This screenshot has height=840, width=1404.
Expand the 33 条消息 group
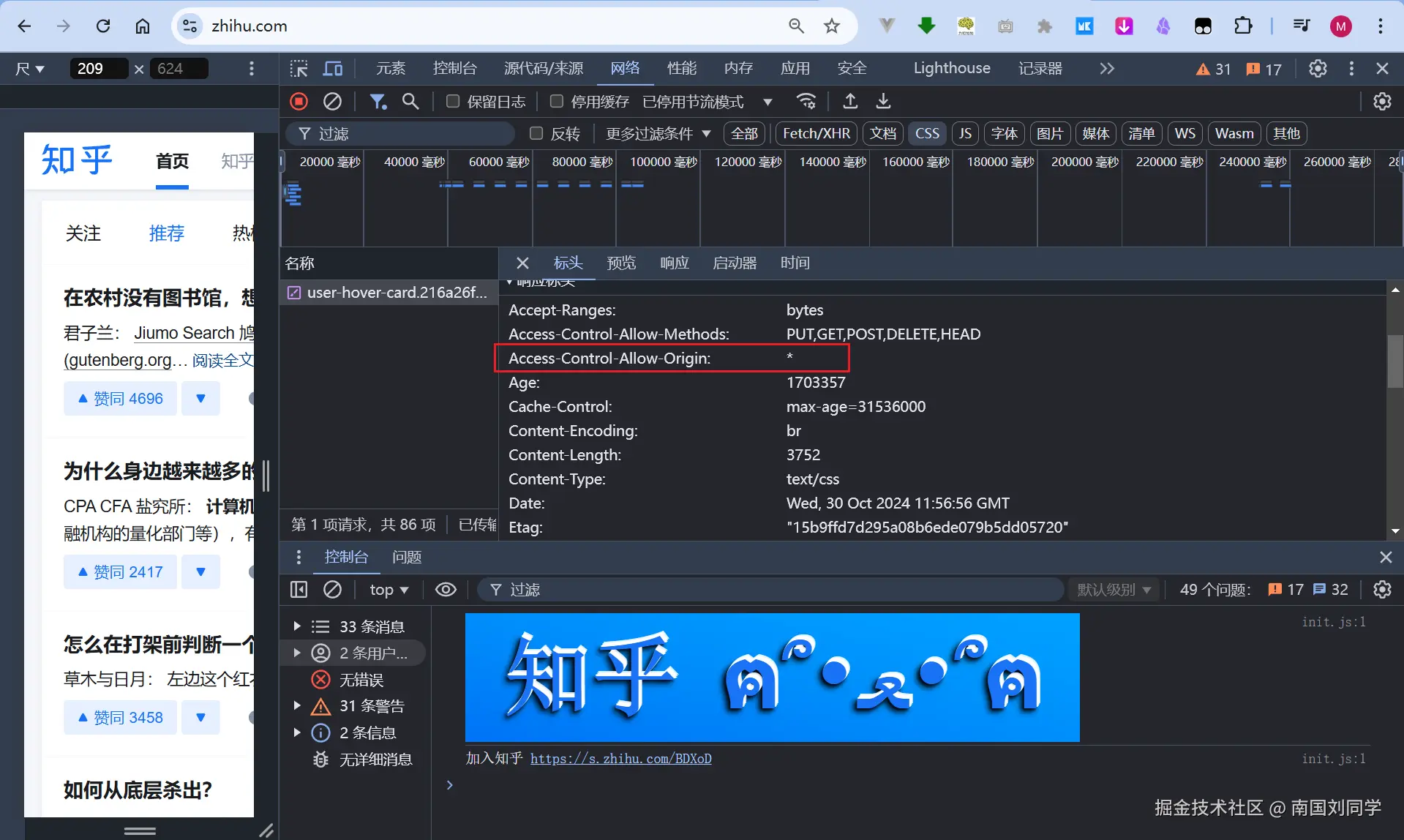297,626
